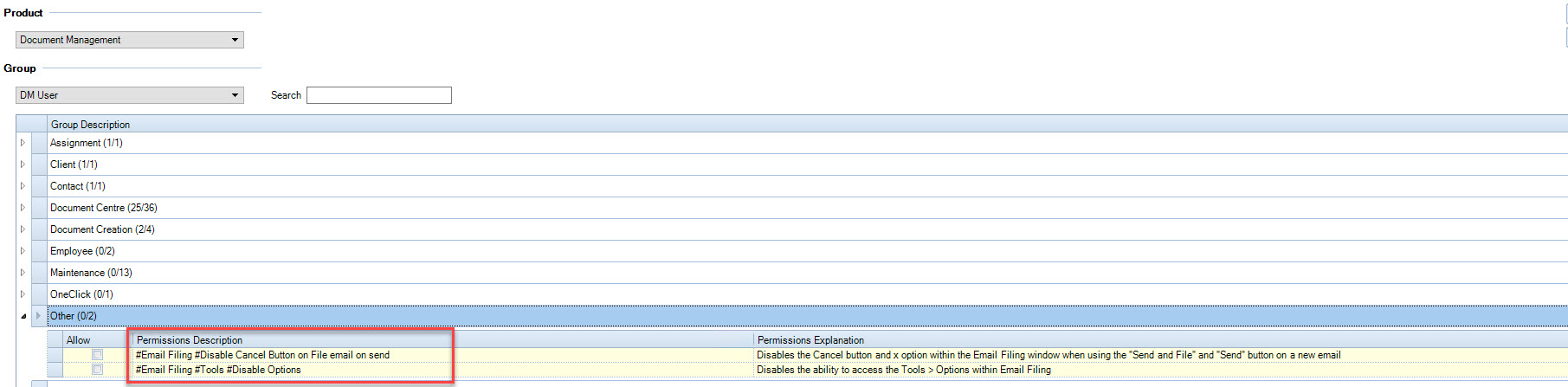This screenshot has width=1568, height=387.
Task: Select the Assignment (1/1) row text
Action: [x=87, y=143]
